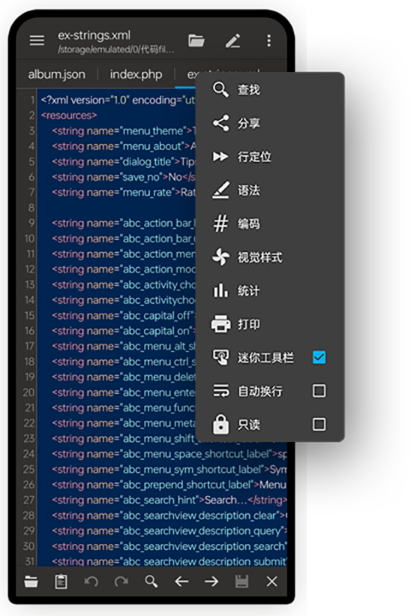The width and height of the screenshot is (411, 616).
Task: Select 查找 (Find) from the menu
Action: coord(270,90)
